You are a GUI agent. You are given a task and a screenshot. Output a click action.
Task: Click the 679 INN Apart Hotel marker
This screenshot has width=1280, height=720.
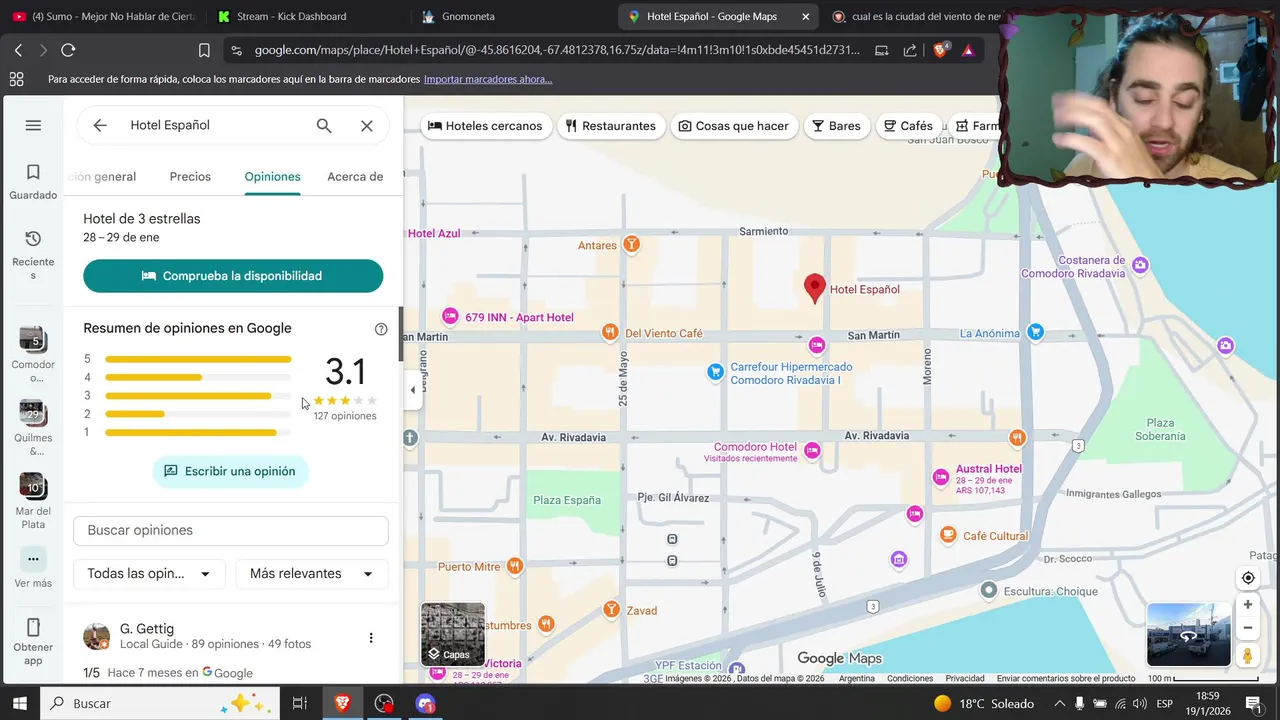coord(450,317)
